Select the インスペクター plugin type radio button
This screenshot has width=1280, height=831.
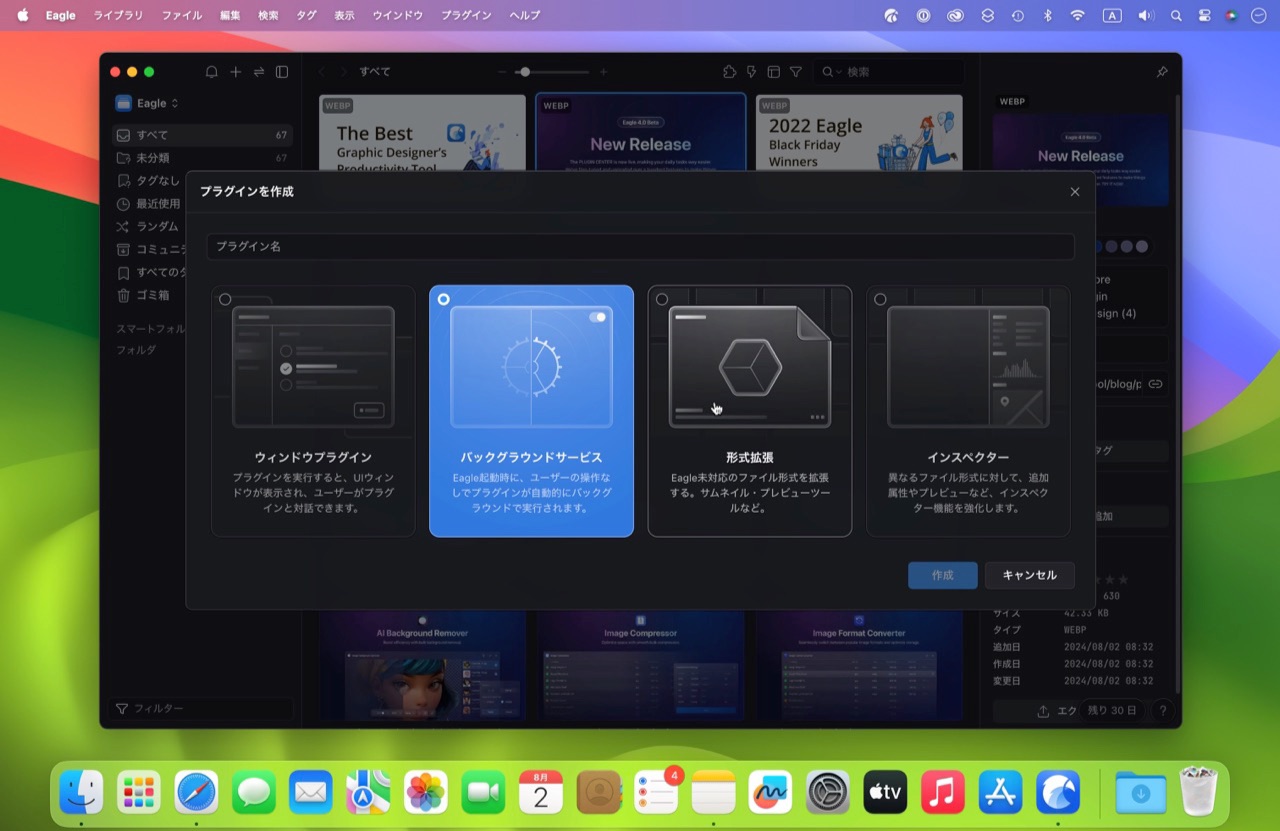point(880,299)
